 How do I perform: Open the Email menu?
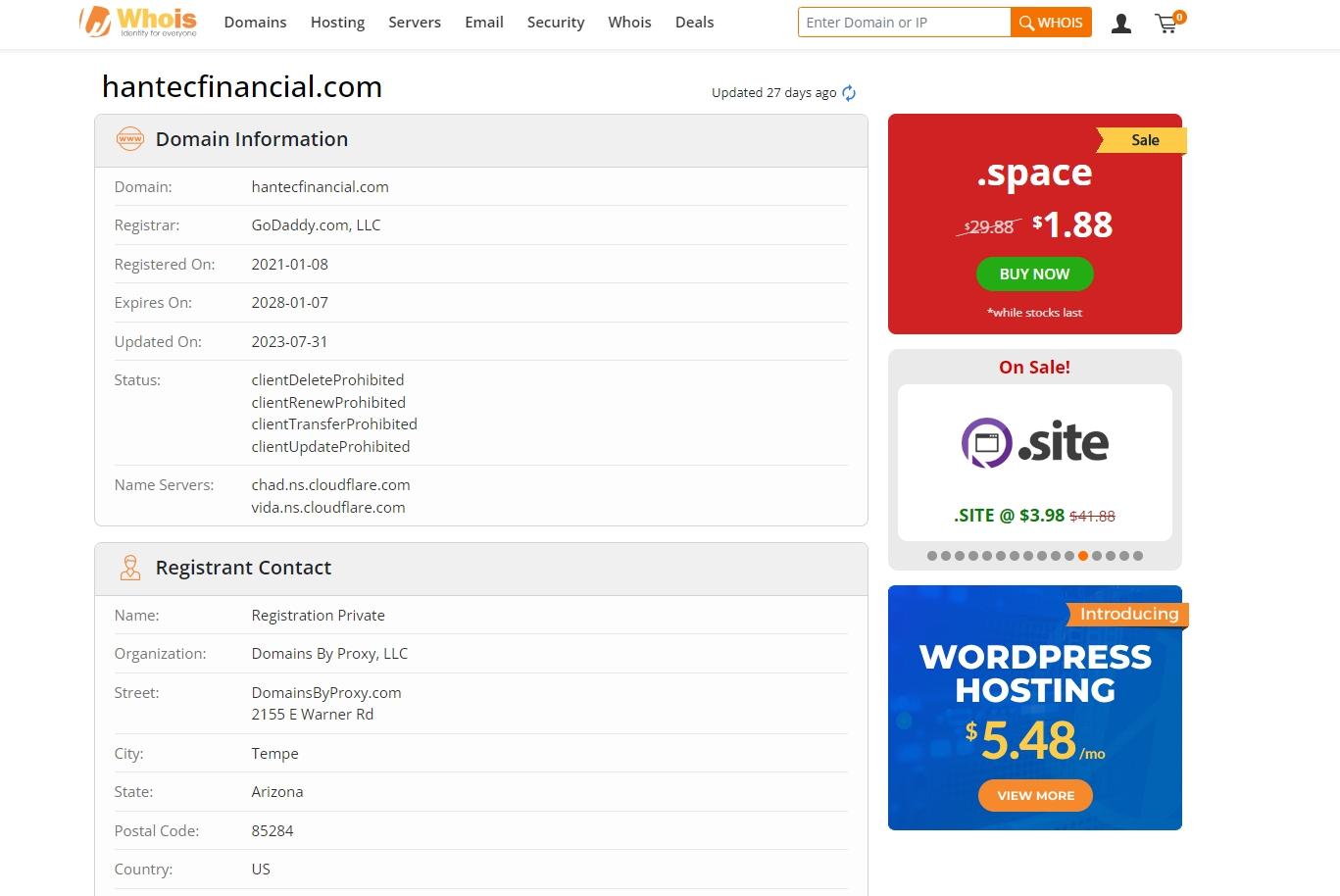click(484, 23)
